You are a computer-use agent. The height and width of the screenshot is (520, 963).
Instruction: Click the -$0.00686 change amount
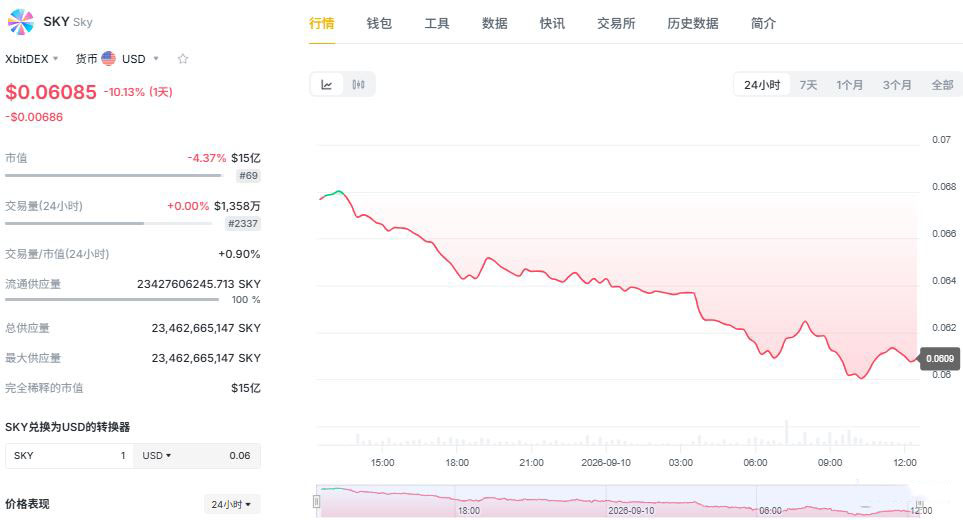pos(34,117)
